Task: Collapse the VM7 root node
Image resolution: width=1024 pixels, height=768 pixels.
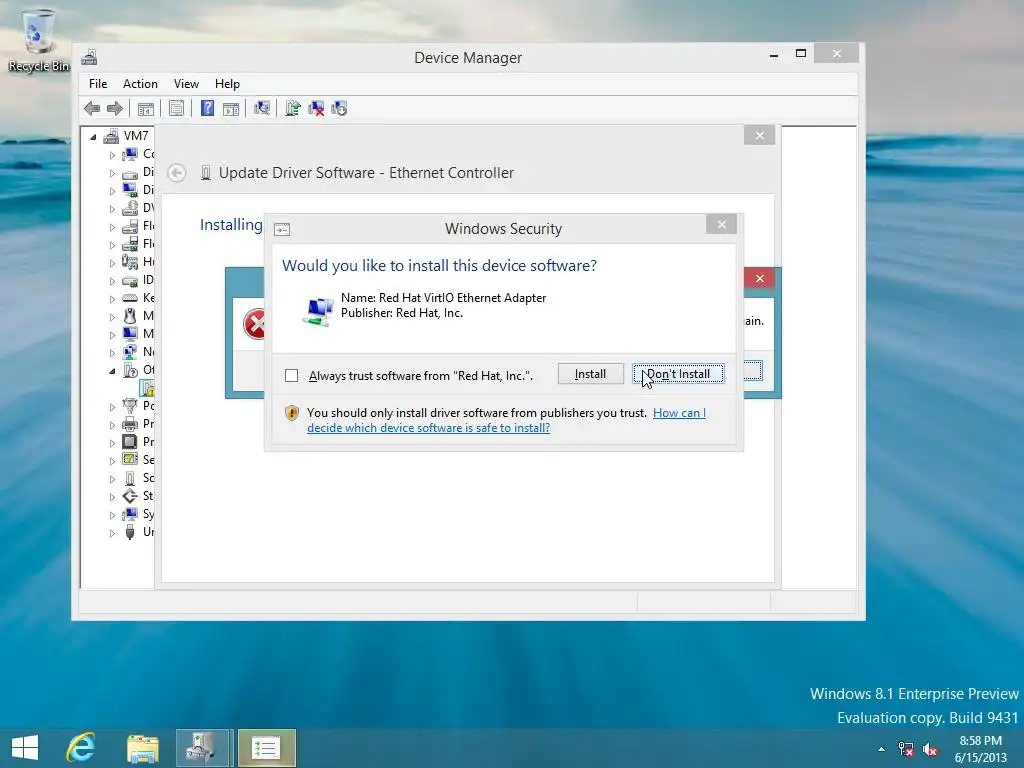Action: coord(93,137)
